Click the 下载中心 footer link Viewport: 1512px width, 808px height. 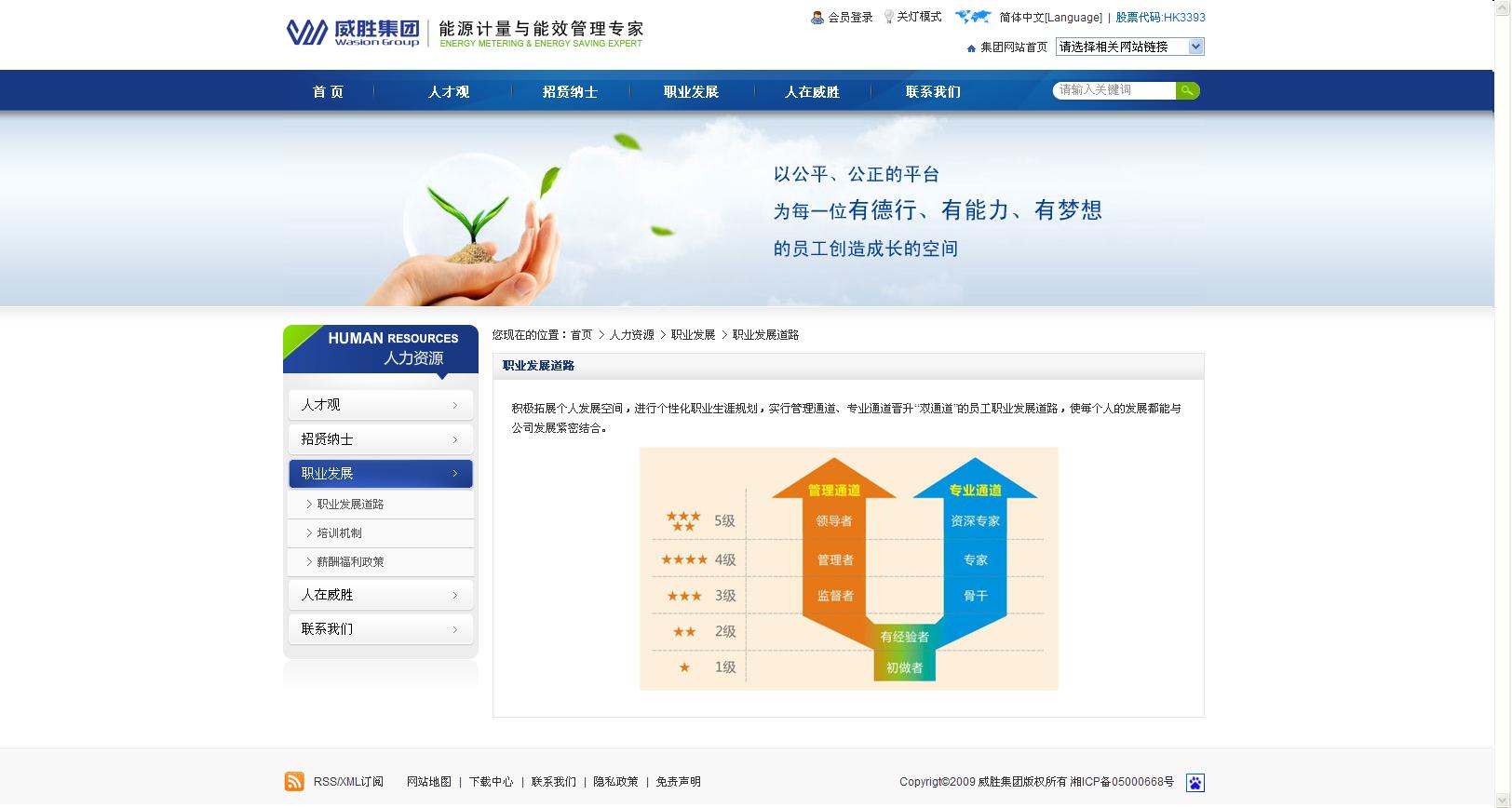pos(491,782)
